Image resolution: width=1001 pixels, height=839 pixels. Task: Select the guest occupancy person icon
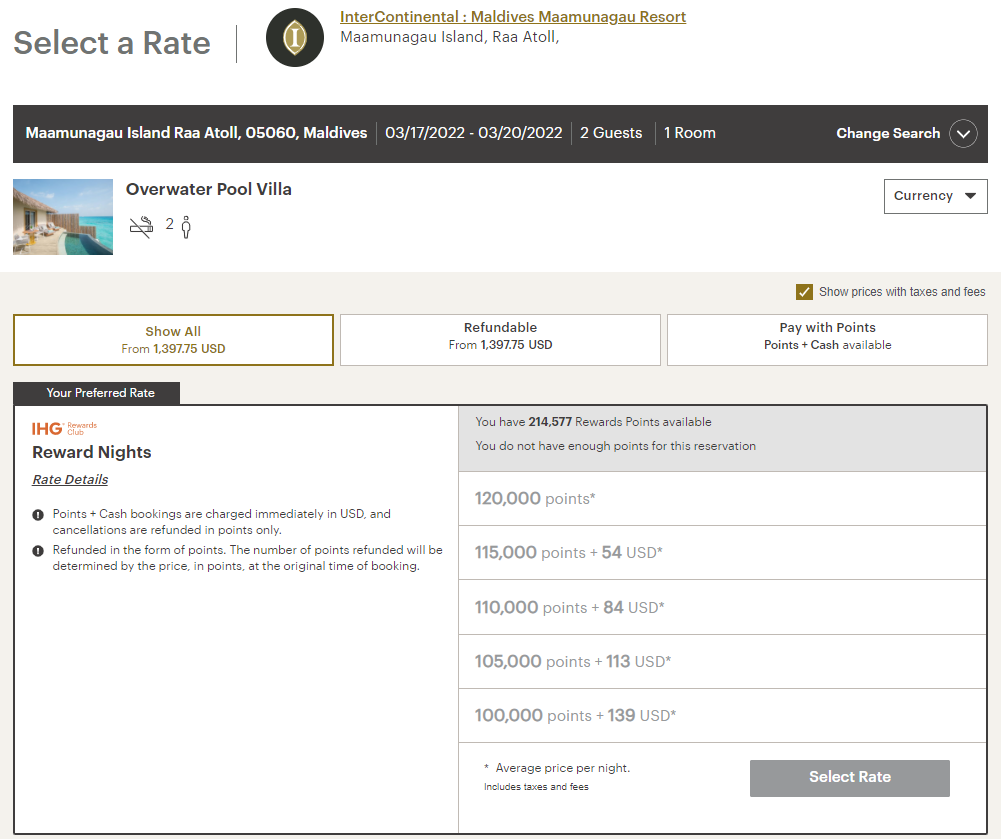(186, 227)
